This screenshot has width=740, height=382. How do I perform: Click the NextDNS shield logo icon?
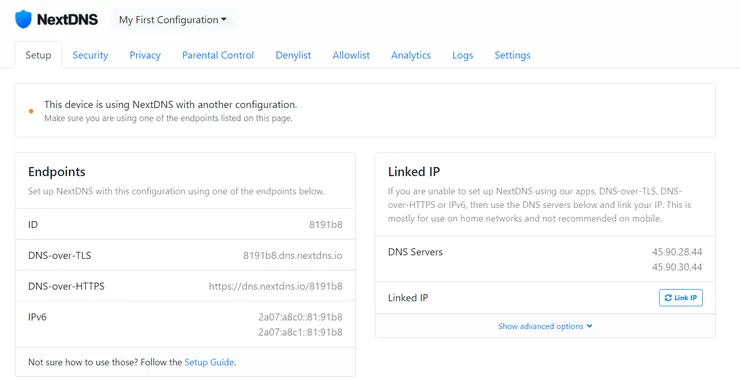(x=23, y=19)
